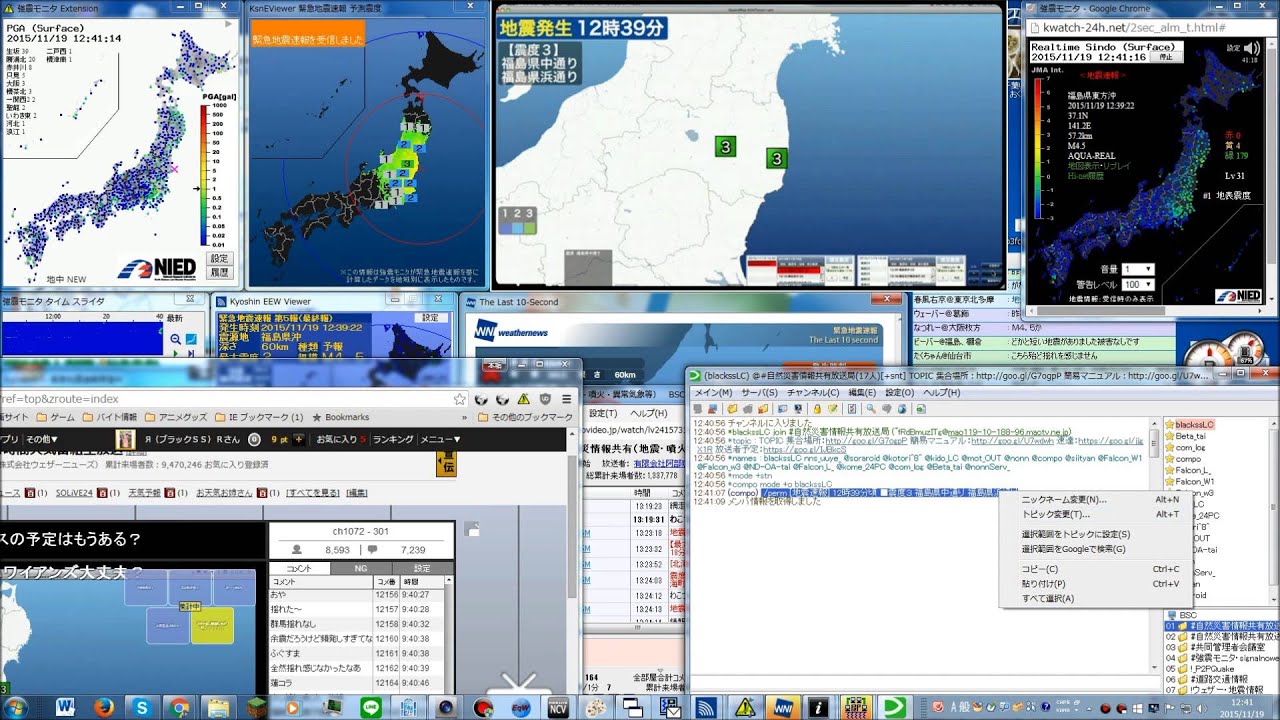Image resolution: width=1280 pixels, height=720 pixels.
Task: Select blackssLC in LimeChat member list
Action: click(1195, 425)
